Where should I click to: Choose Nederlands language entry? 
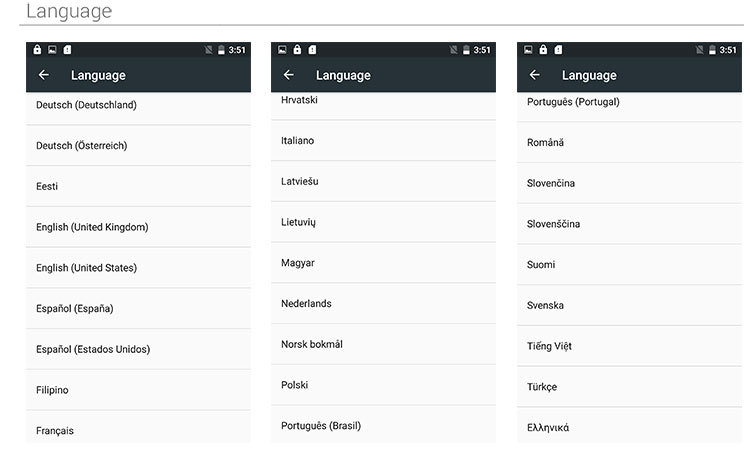[306, 303]
